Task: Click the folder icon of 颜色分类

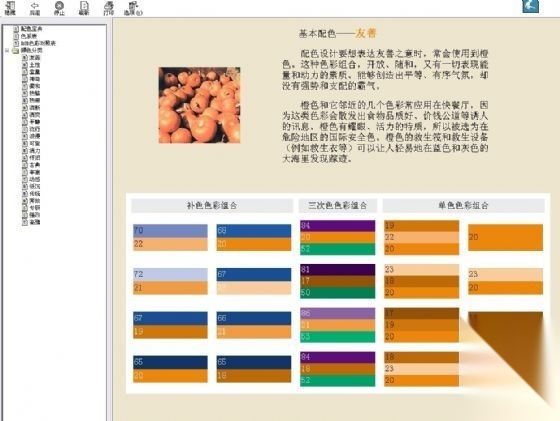Action: pyautogui.click(x=15, y=50)
